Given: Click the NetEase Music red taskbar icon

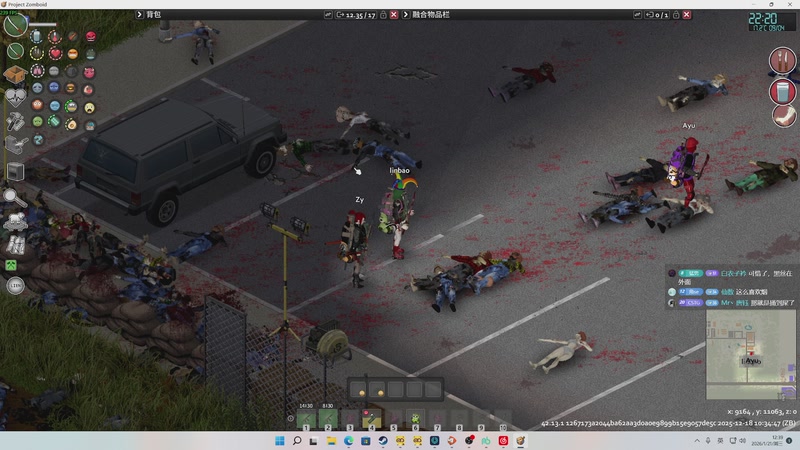Looking at the screenshot, I should 503,441.
